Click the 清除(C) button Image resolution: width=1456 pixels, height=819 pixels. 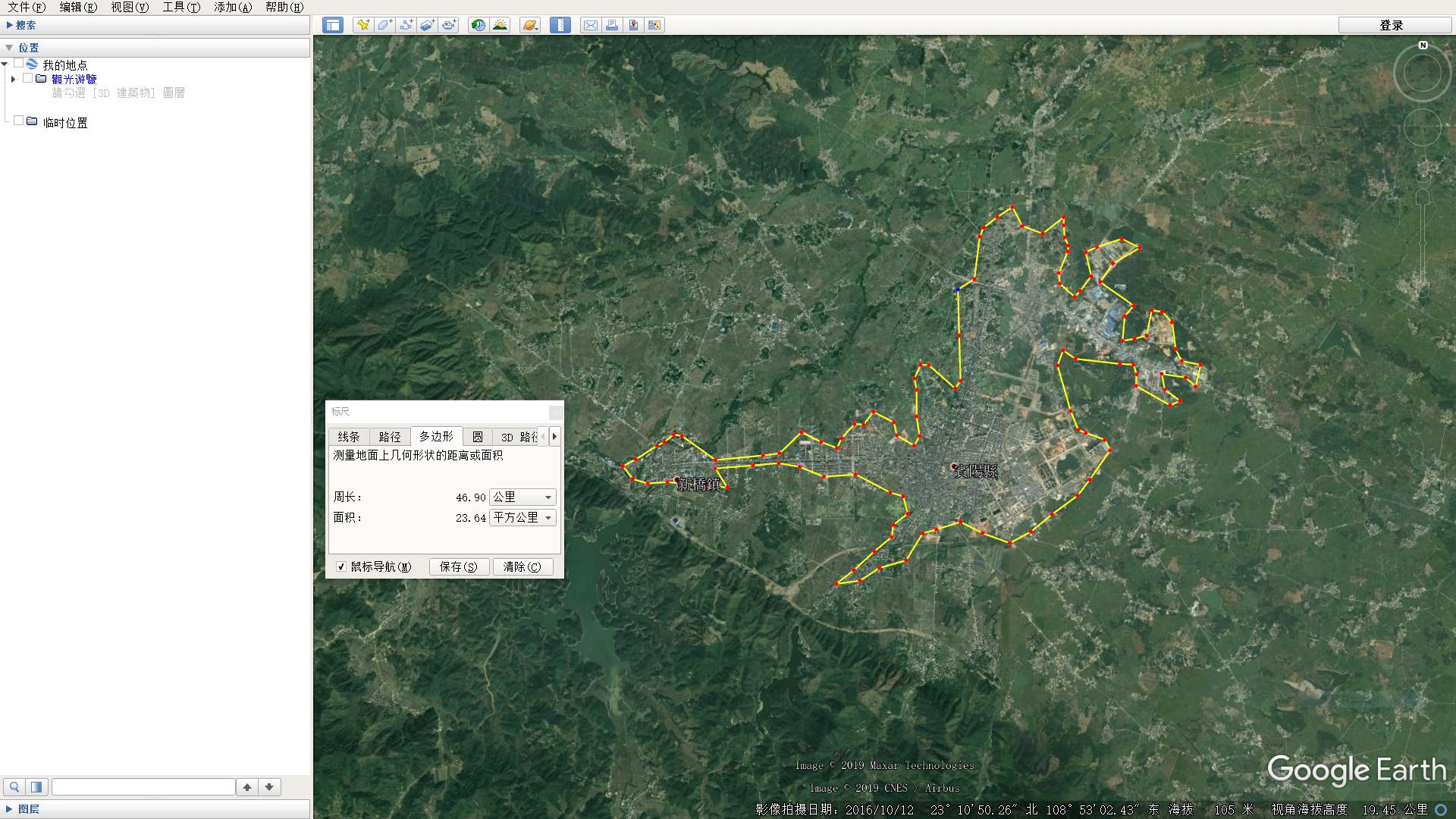[x=522, y=566]
